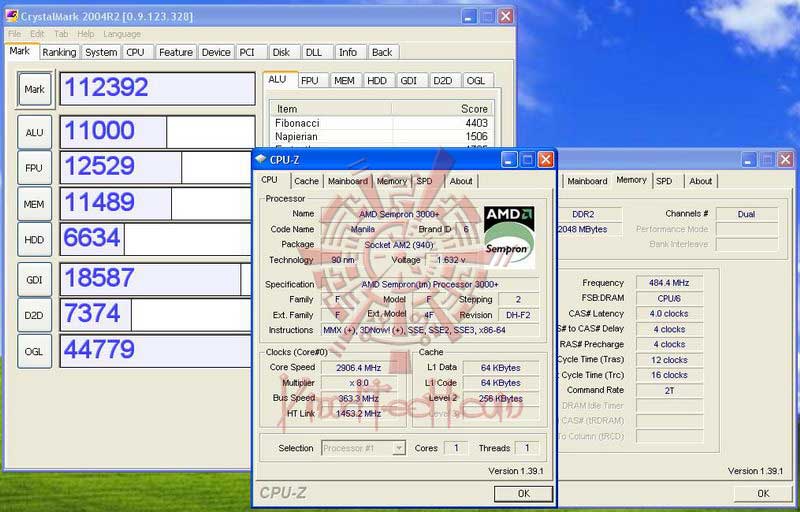Viewport: 800px width, 512px height.
Task: Click the total Mark score 112392
Action: pos(158,89)
